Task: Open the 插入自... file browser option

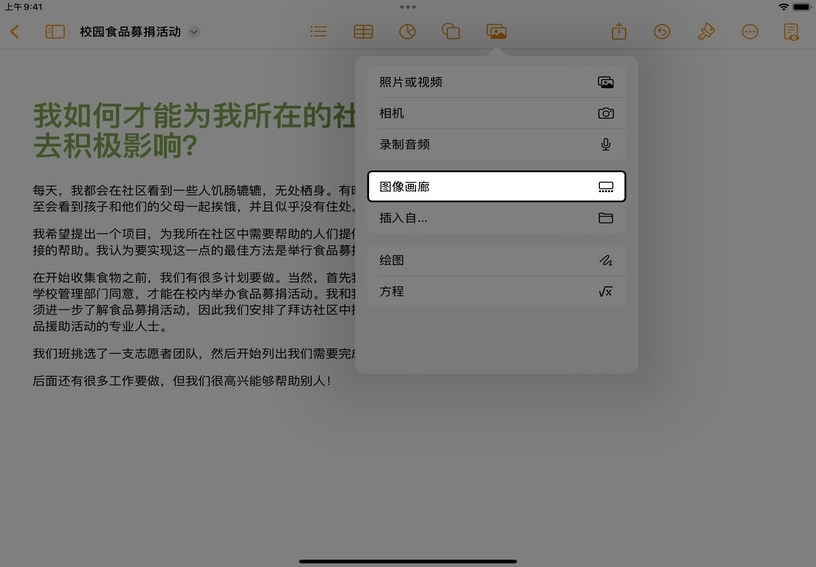Action: coord(496,218)
